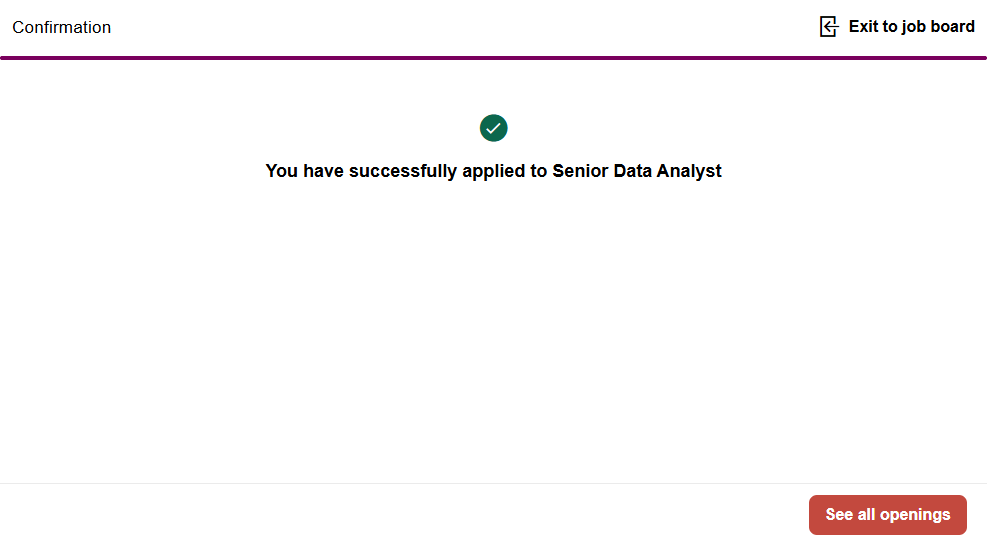The width and height of the screenshot is (987, 547).
Task: Click the Senior Data Analyst job title
Action: tap(637, 171)
